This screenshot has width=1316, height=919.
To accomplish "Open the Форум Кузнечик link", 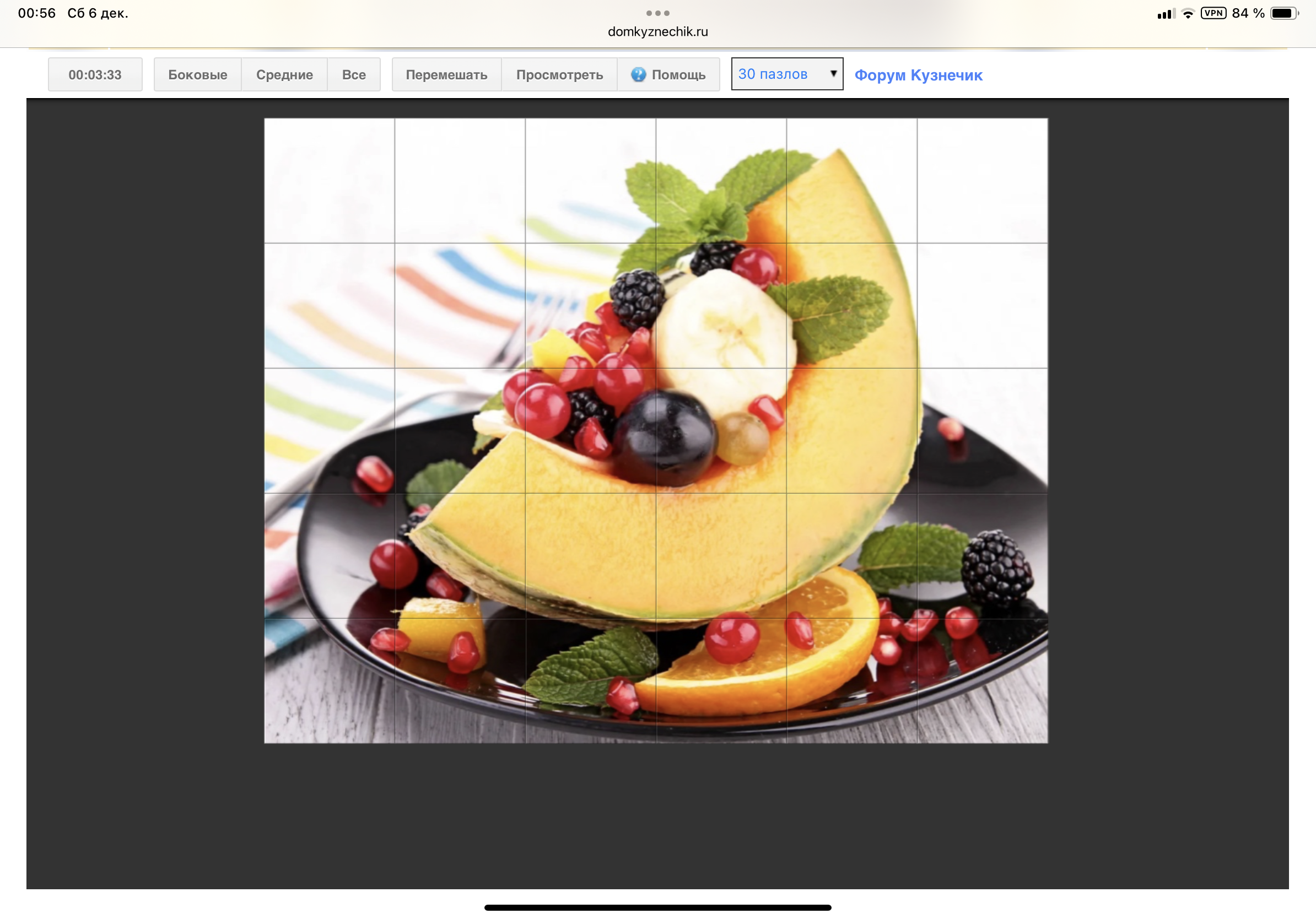I will point(918,75).
